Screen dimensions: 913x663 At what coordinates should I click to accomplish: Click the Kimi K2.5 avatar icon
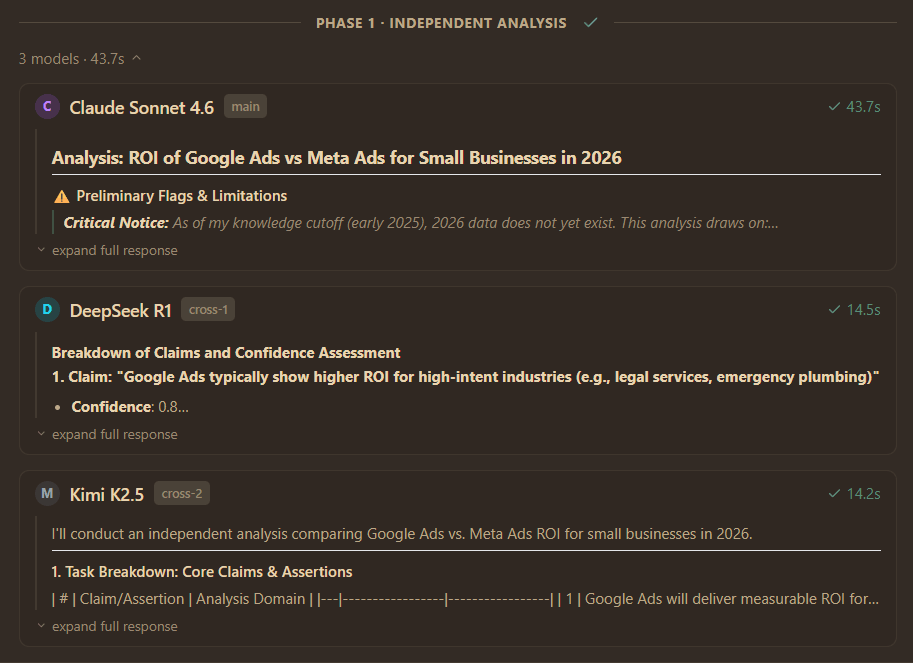pyautogui.click(x=47, y=493)
